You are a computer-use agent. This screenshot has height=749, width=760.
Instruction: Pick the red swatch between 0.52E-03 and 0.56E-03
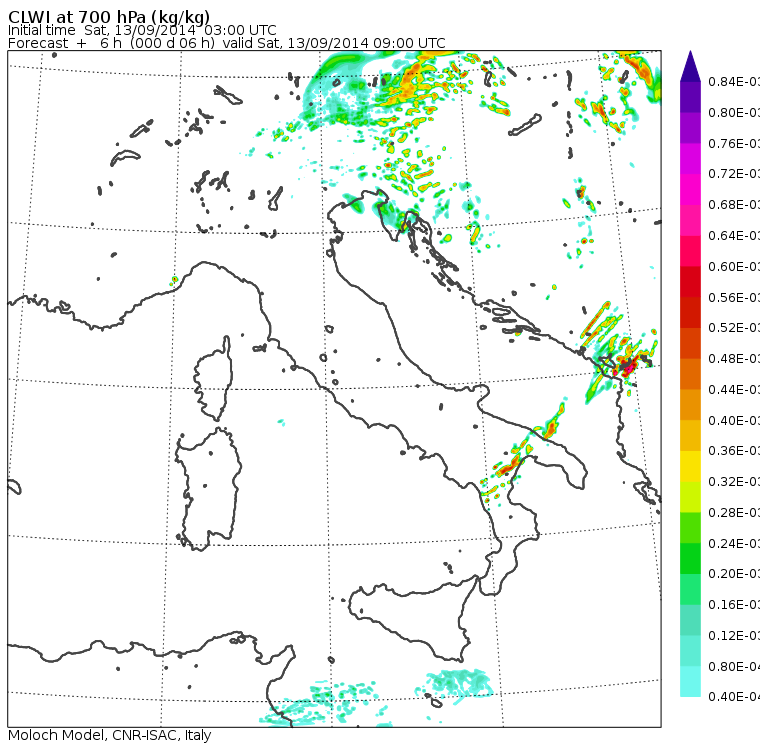click(690, 312)
